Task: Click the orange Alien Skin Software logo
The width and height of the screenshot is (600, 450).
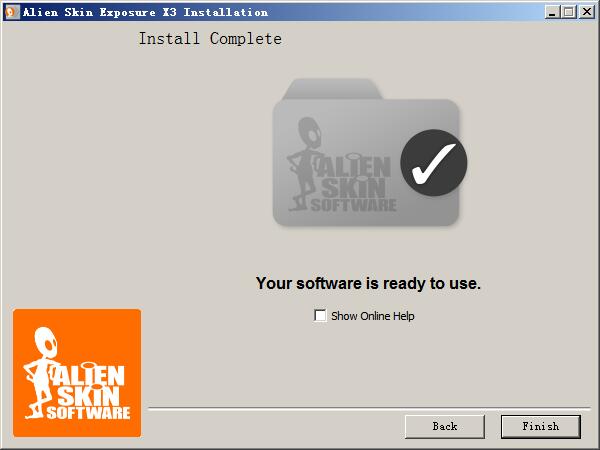Action: 77,373
